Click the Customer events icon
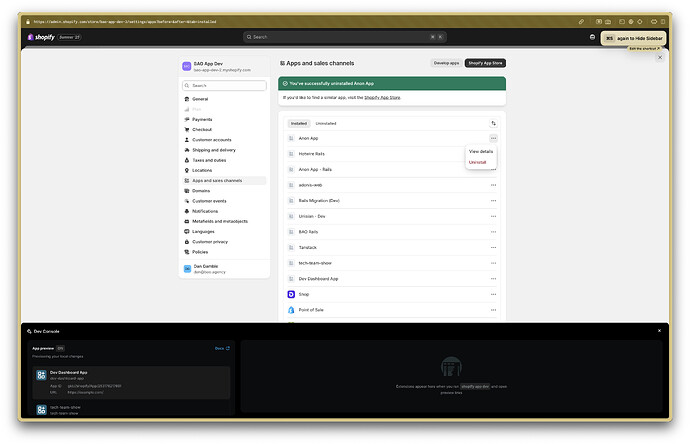Viewport: 690px width, 444px height. pyautogui.click(x=187, y=201)
